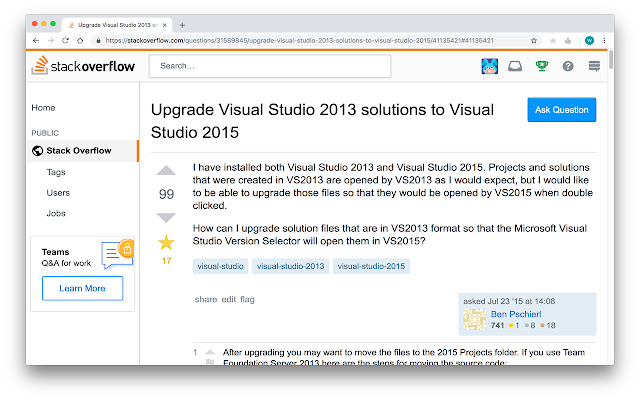Select Stack Overflow in sidebar

(x=83, y=151)
